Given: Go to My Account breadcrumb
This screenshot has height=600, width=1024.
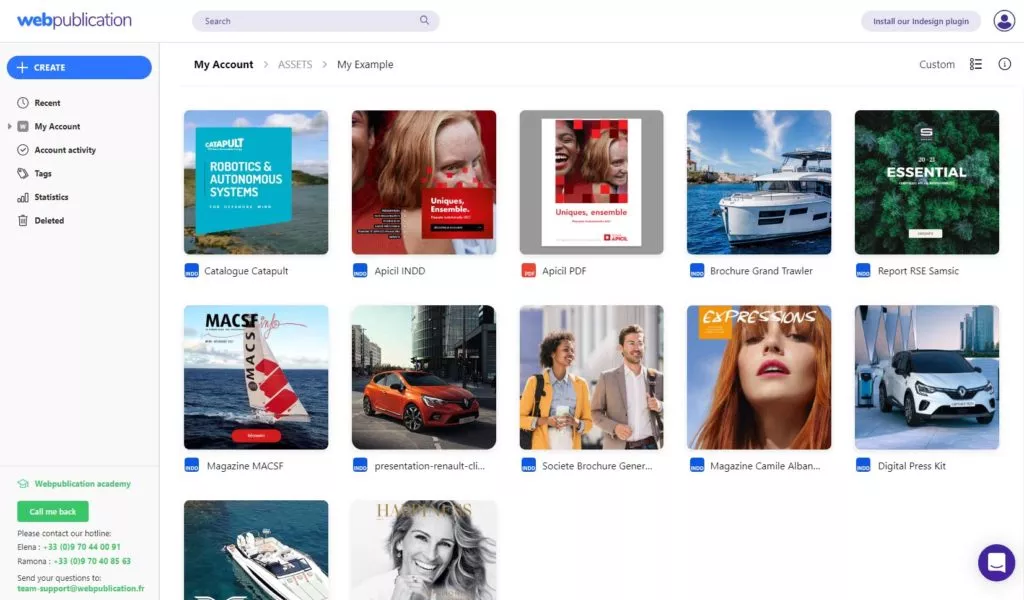Looking at the screenshot, I should 223,64.
